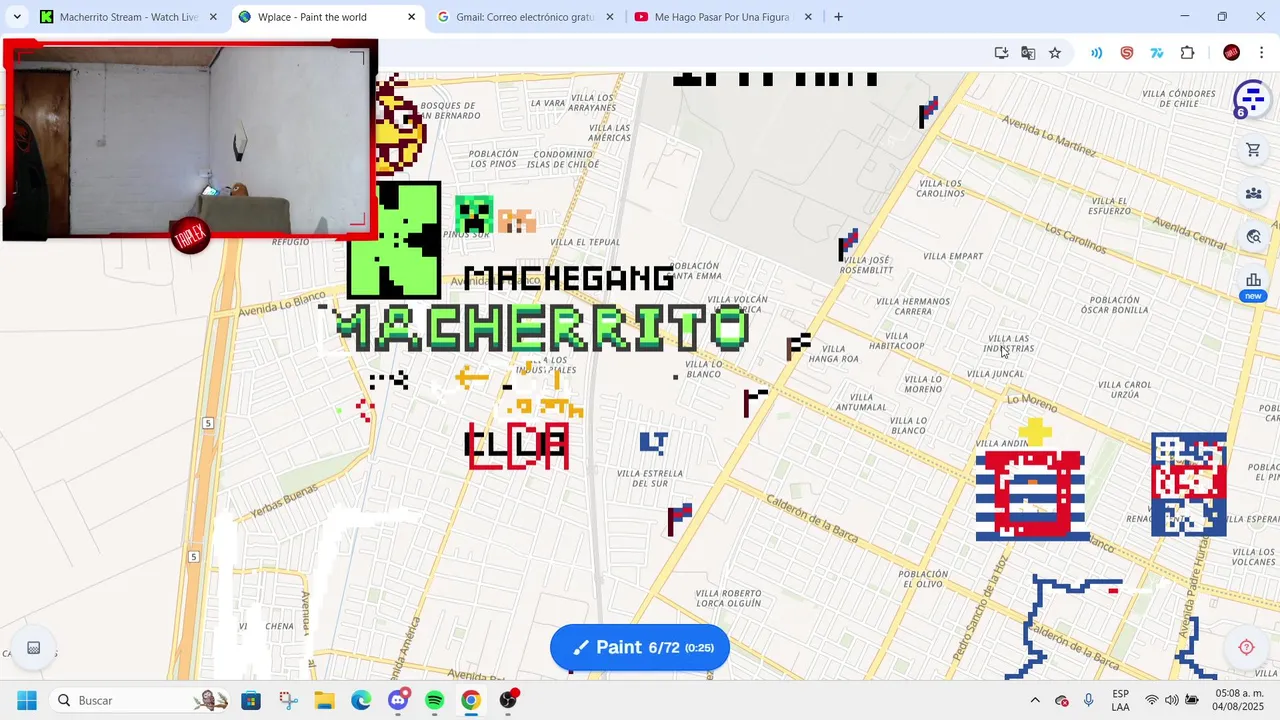Open the user profile avatar with level 6
This screenshot has height=720, width=1280.
pos(1251,100)
